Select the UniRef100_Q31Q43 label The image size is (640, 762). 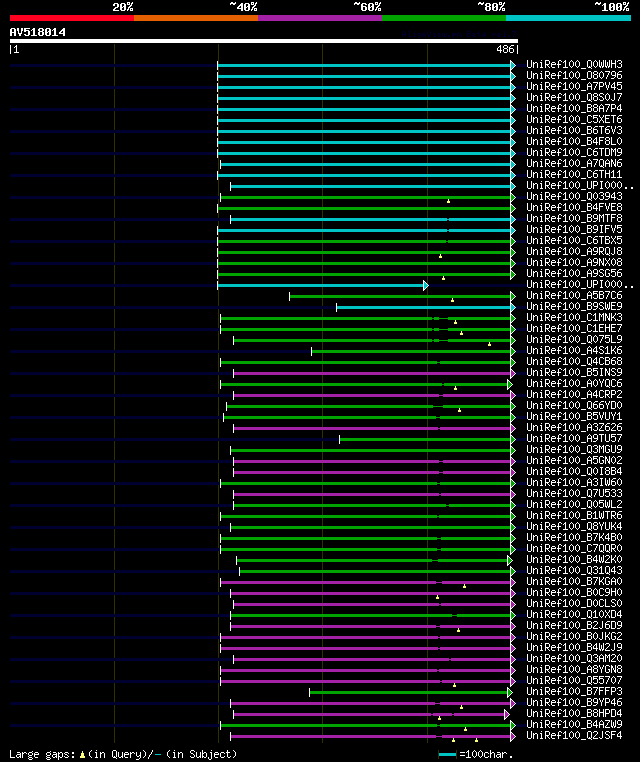pyautogui.click(x=574, y=571)
